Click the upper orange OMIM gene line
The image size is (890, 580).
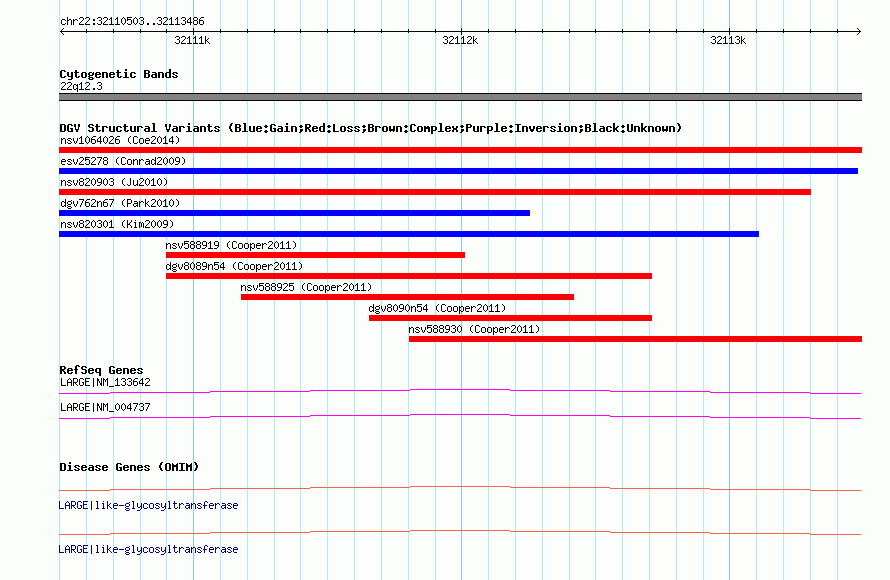pyautogui.click(x=460, y=488)
